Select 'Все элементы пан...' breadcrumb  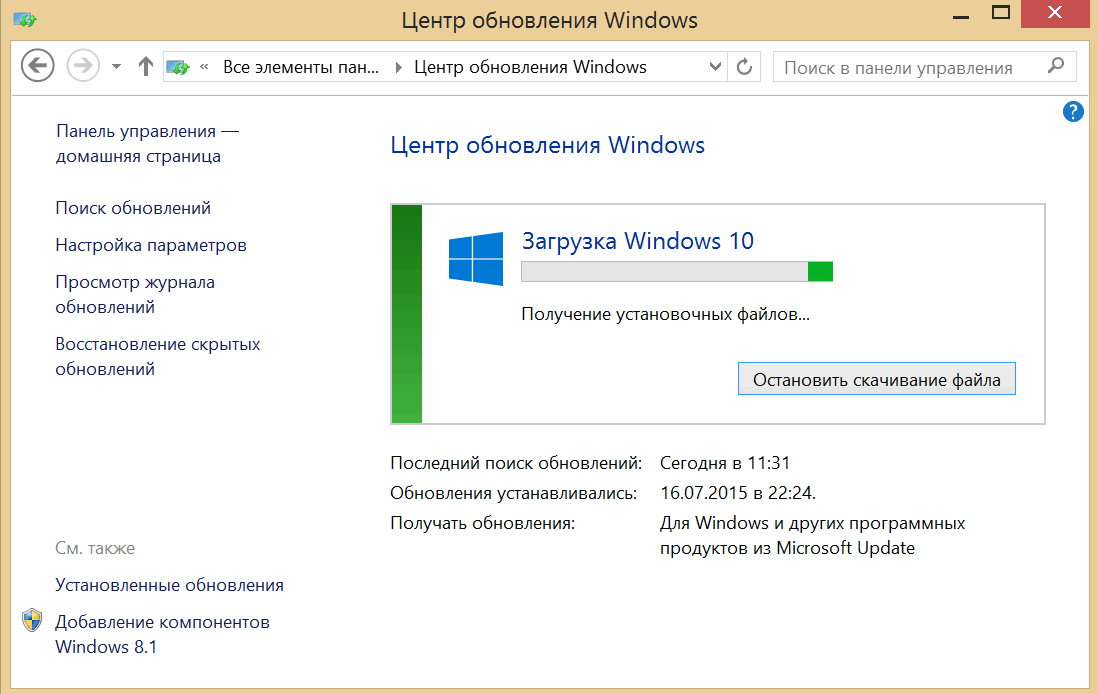[x=300, y=67]
